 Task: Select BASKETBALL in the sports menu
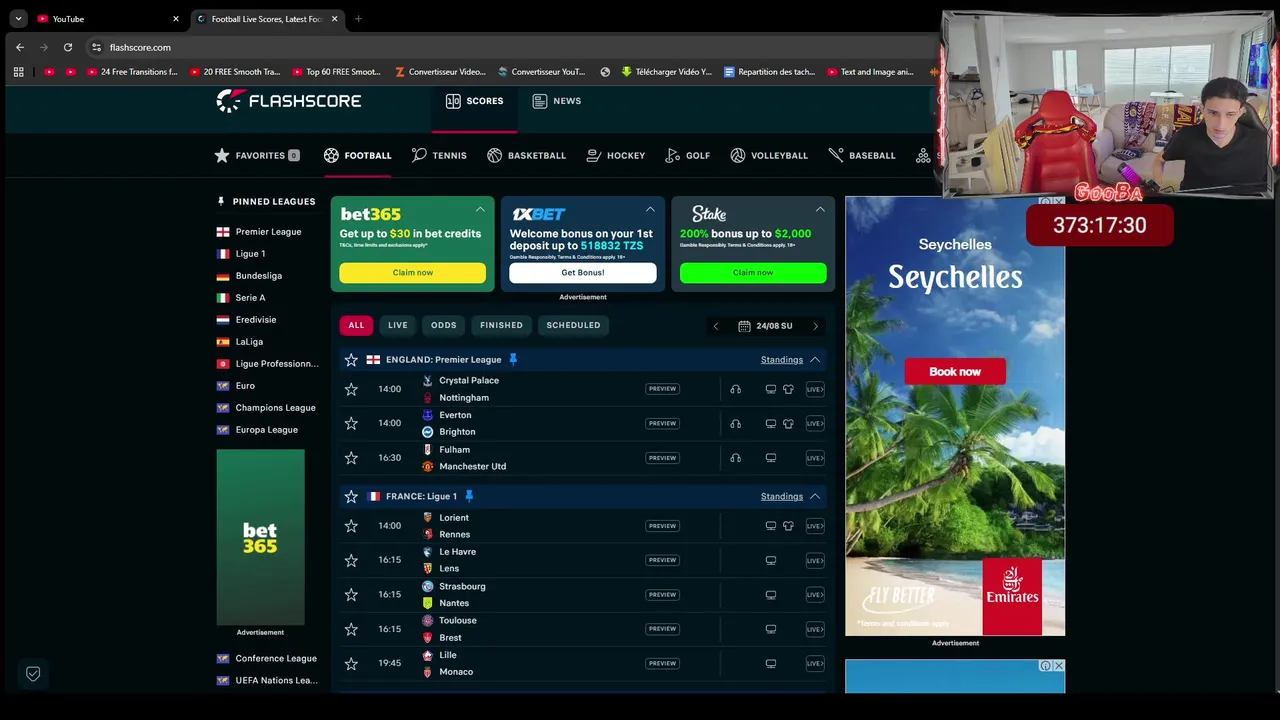click(x=527, y=155)
